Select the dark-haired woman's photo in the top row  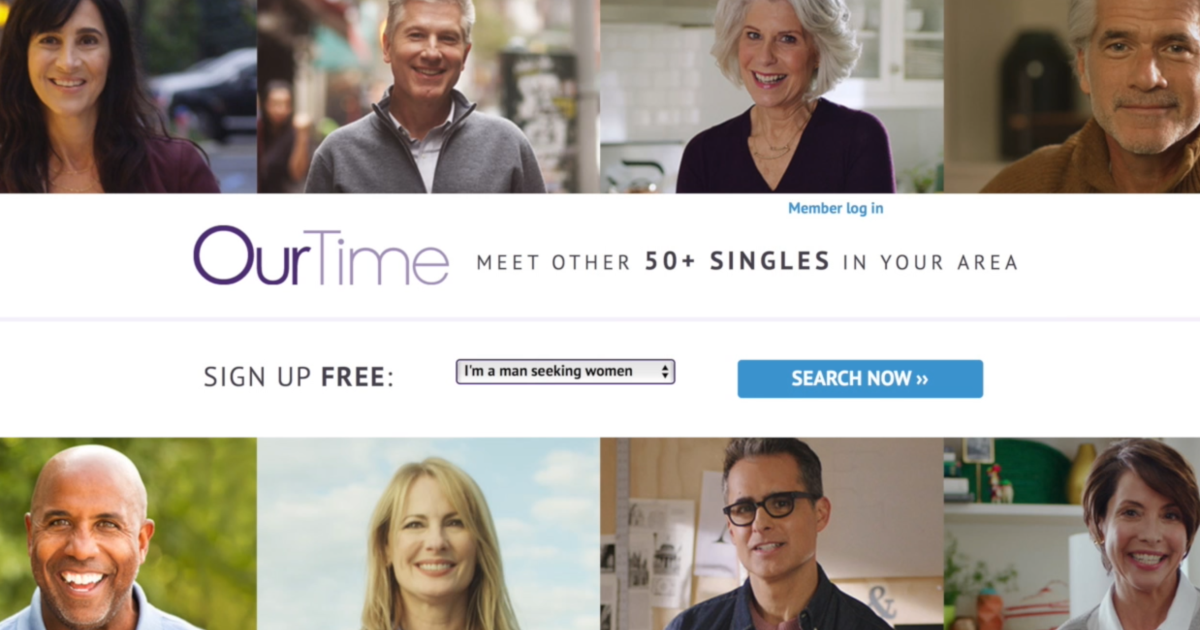[x=110, y=96]
